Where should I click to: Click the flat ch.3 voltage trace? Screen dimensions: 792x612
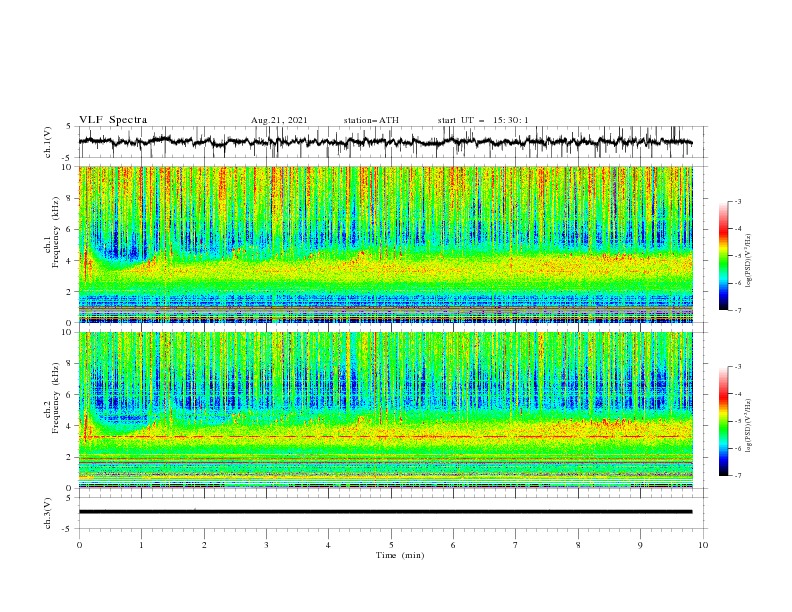[x=385, y=512]
